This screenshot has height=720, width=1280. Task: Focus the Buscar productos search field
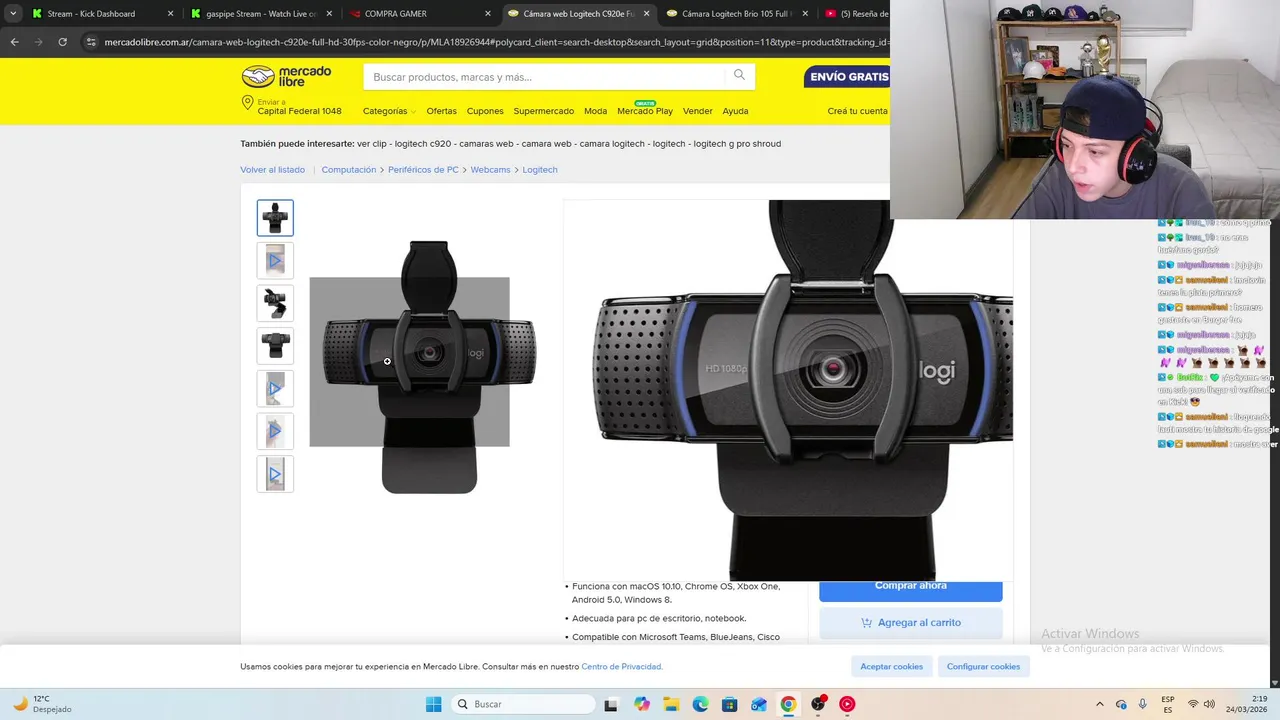pyautogui.click(x=547, y=77)
